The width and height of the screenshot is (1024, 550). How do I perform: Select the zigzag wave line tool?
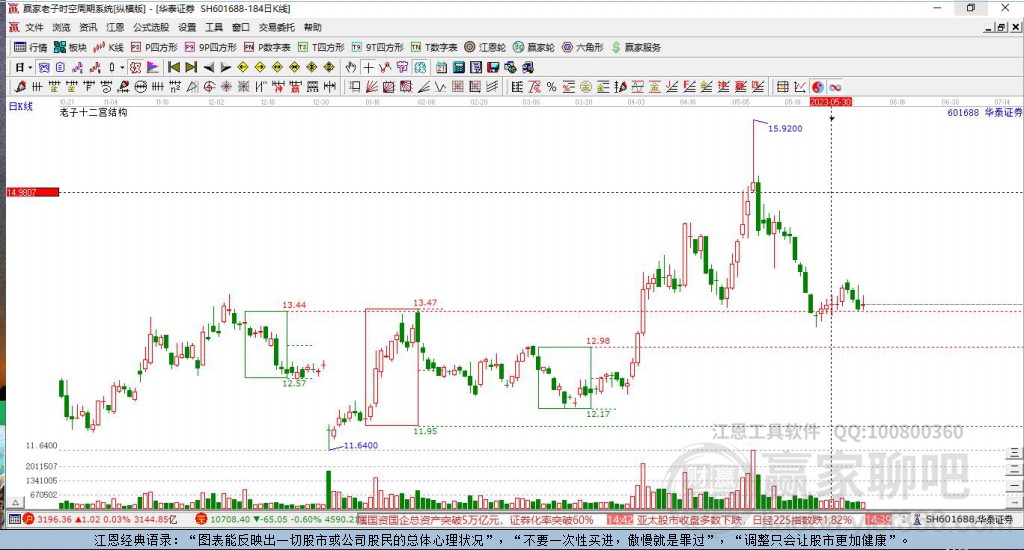tap(440, 86)
